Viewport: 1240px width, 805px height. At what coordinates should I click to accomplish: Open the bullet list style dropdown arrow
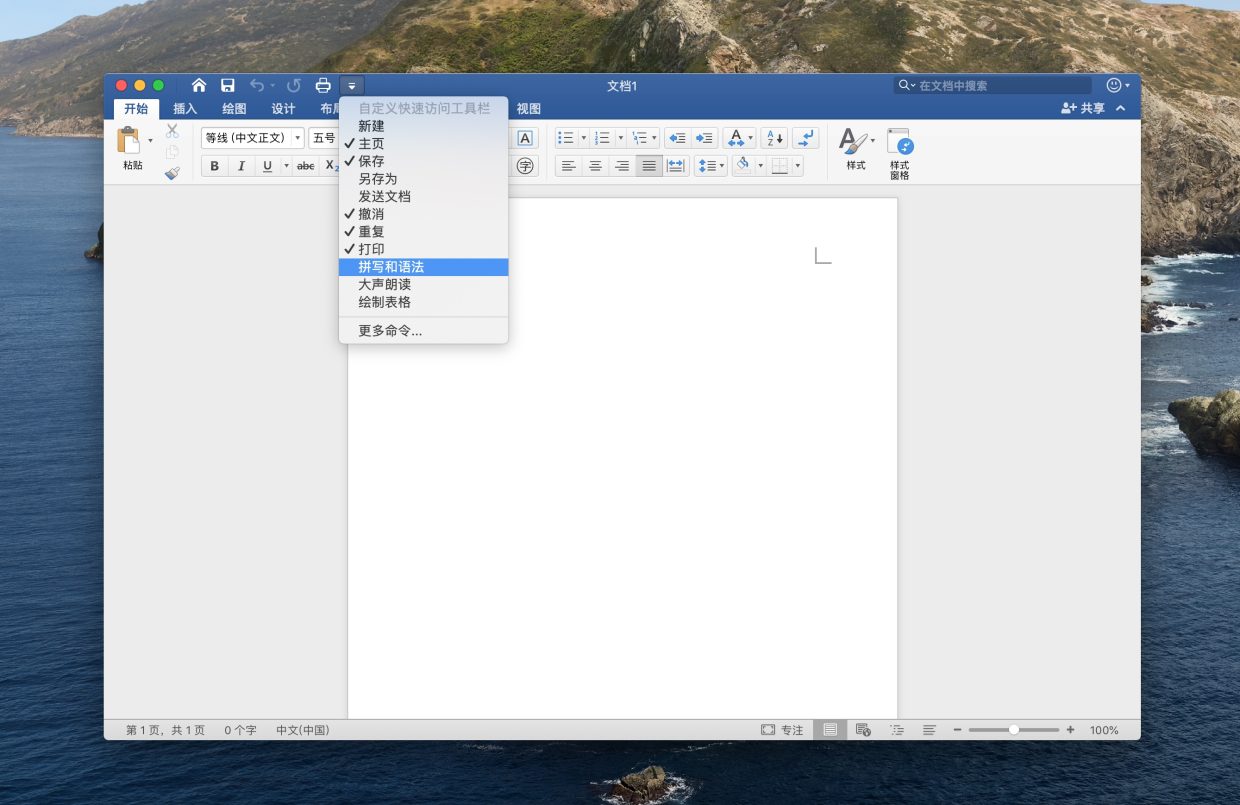[583, 138]
